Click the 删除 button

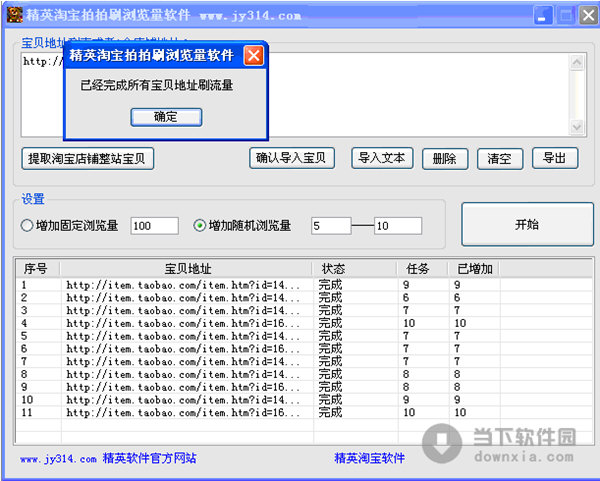445,158
